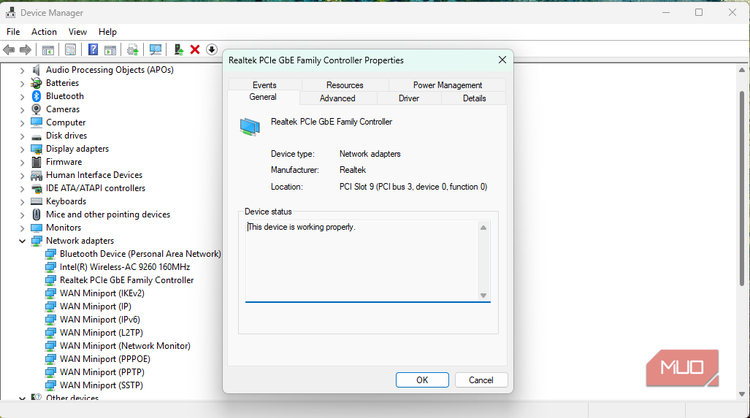Select the General tab

click(x=263, y=97)
